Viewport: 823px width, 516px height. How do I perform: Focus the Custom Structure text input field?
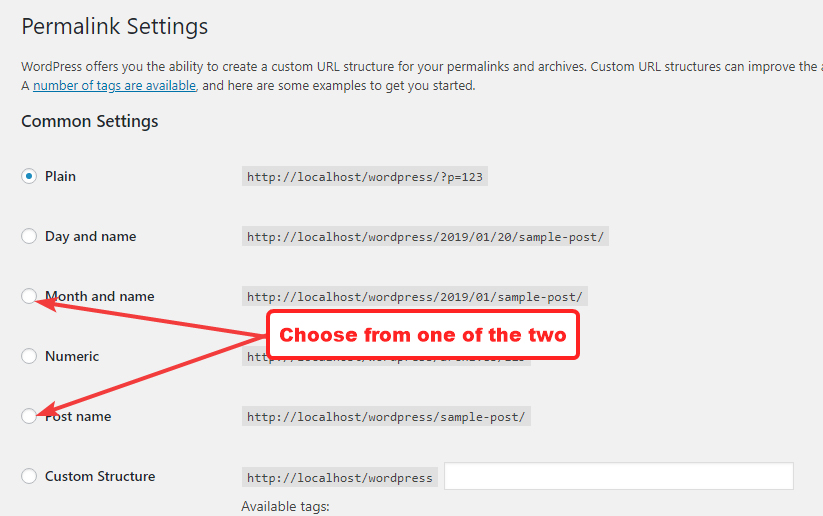pos(618,476)
